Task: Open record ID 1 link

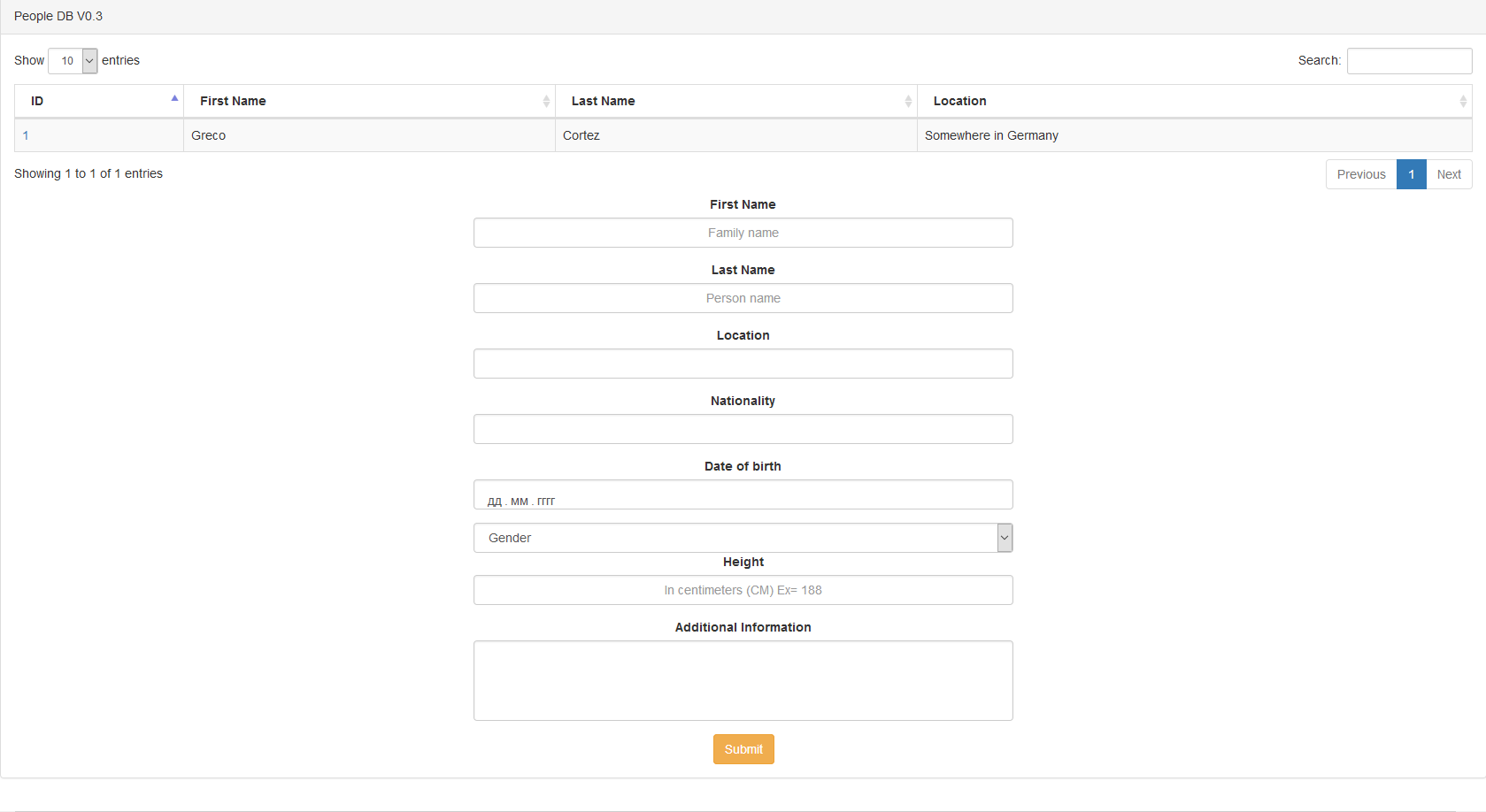Action: pyautogui.click(x=26, y=135)
